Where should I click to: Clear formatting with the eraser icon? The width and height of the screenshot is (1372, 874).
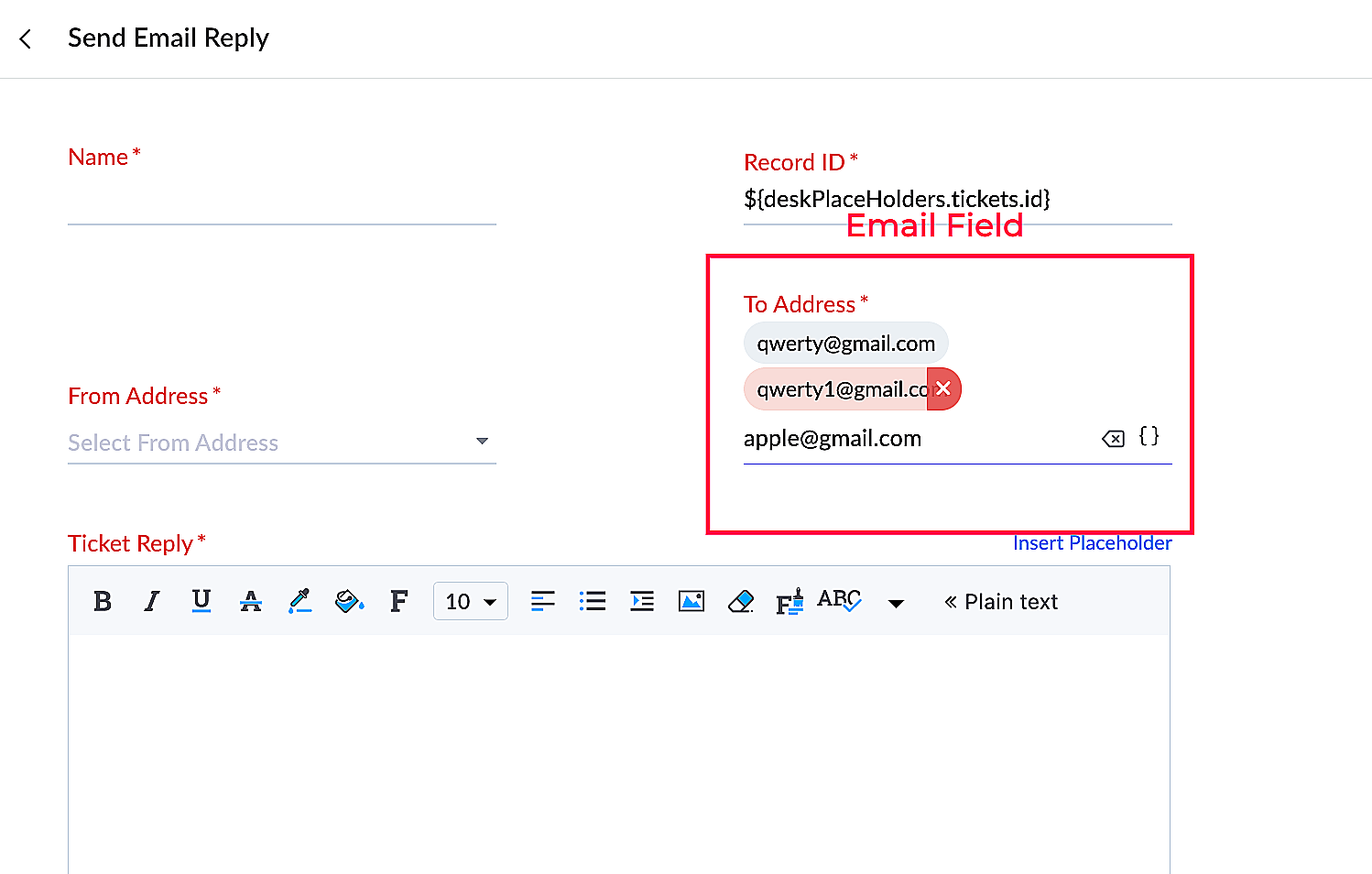(x=740, y=602)
